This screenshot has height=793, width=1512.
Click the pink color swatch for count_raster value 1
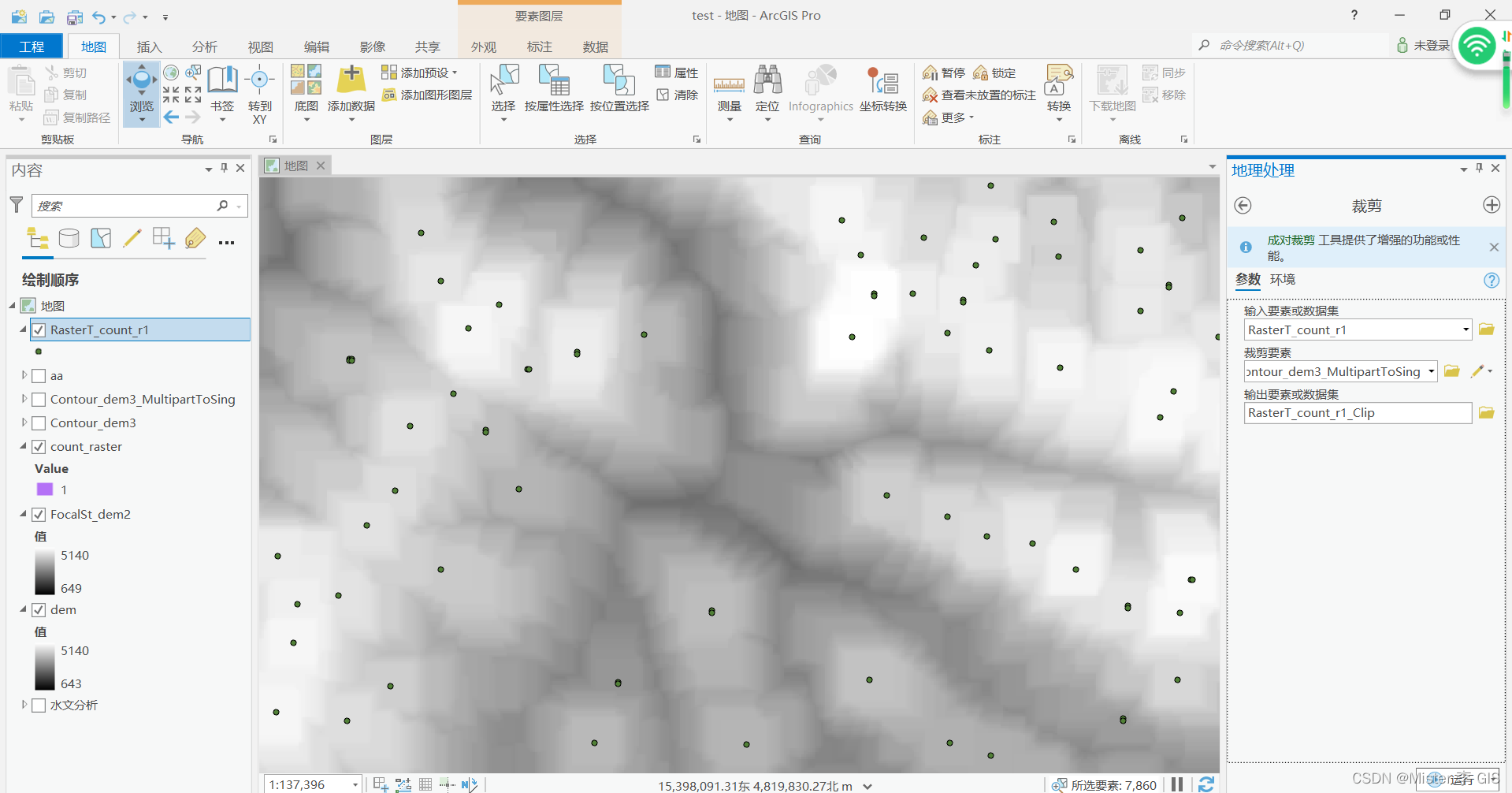[43, 489]
